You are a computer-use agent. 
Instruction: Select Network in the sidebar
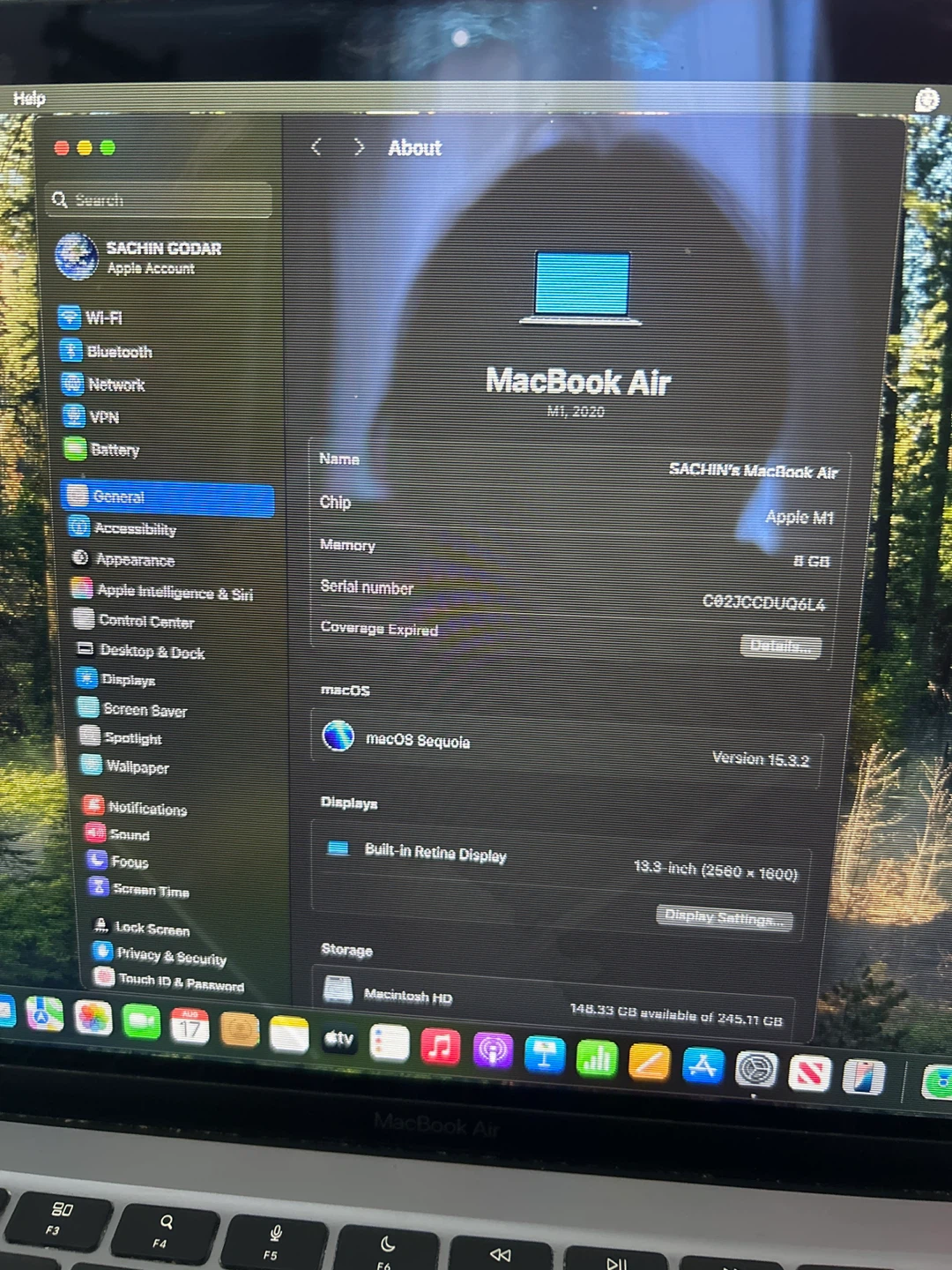point(104,385)
